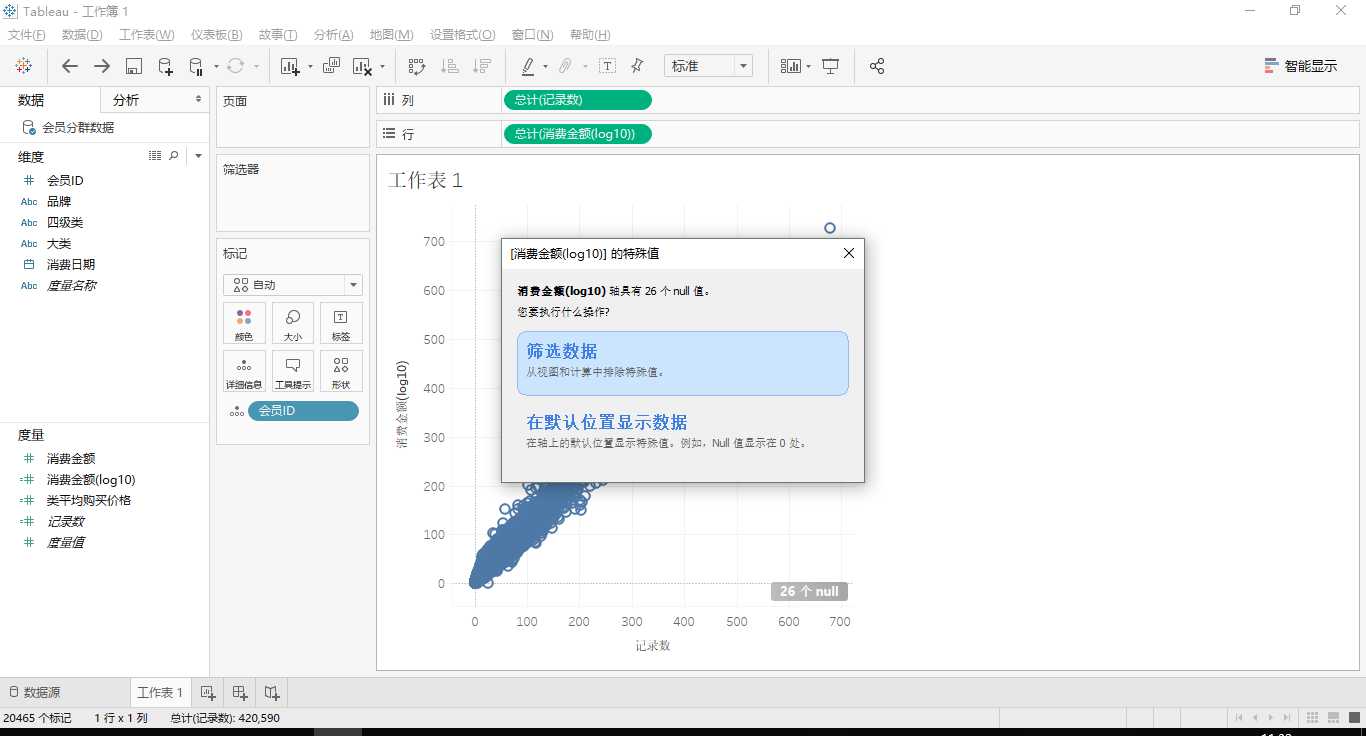Click the new worksheet toolbar icon

click(291, 66)
